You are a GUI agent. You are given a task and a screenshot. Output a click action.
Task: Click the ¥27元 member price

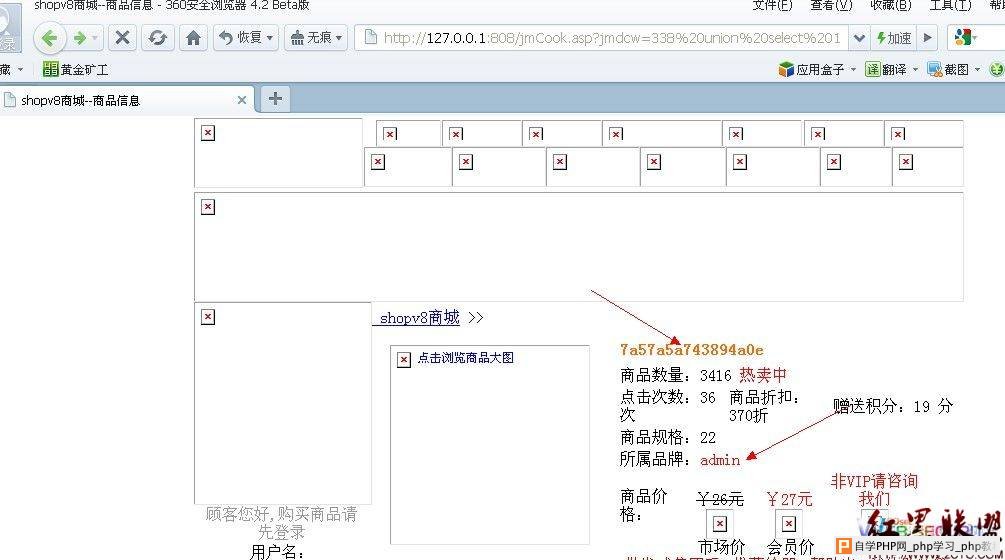coord(789,499)
